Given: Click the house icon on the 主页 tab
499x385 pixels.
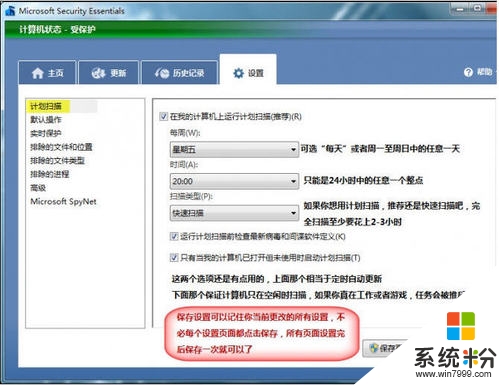Looking at the screenshot, I should pos(38,73).
